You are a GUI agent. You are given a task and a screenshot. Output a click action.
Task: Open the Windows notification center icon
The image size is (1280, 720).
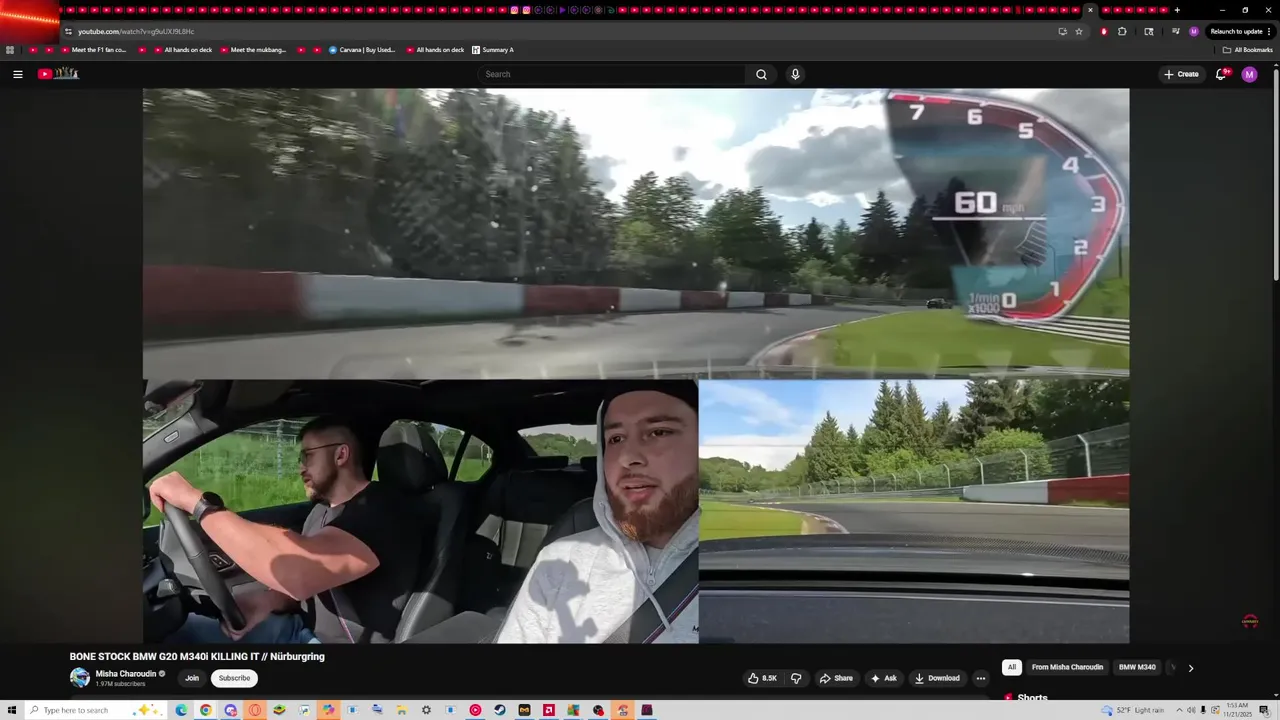[x=1264, y=710]
